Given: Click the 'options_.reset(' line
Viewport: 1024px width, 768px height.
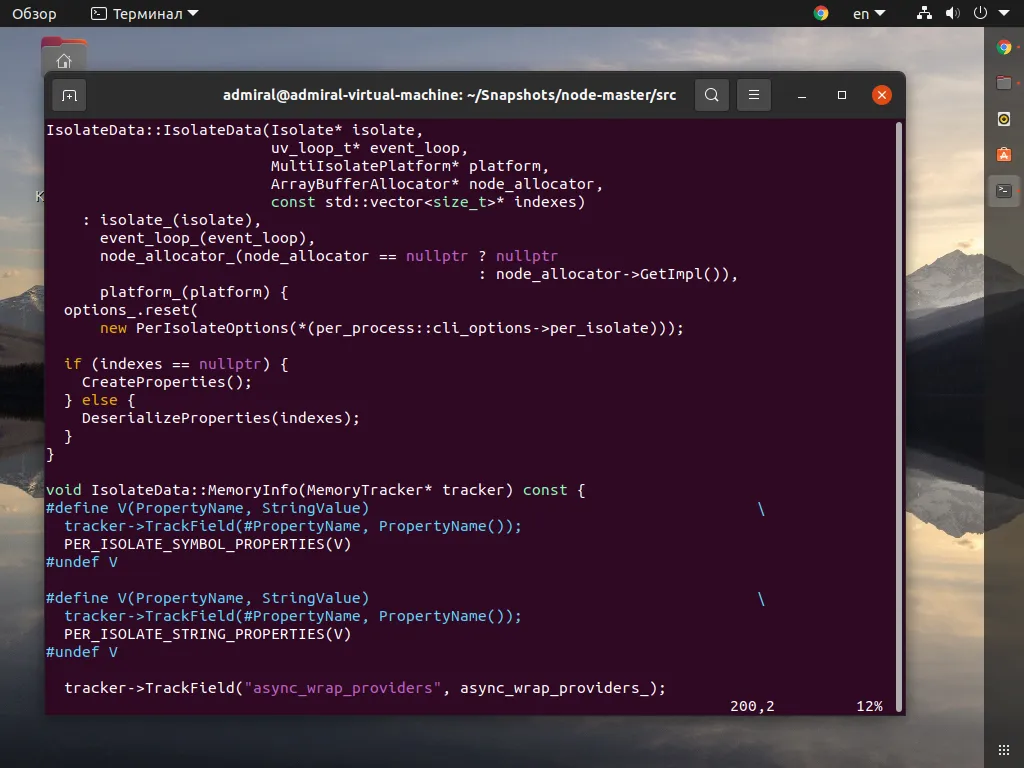Looking at the screenshot, I should [x=131, y=310].
